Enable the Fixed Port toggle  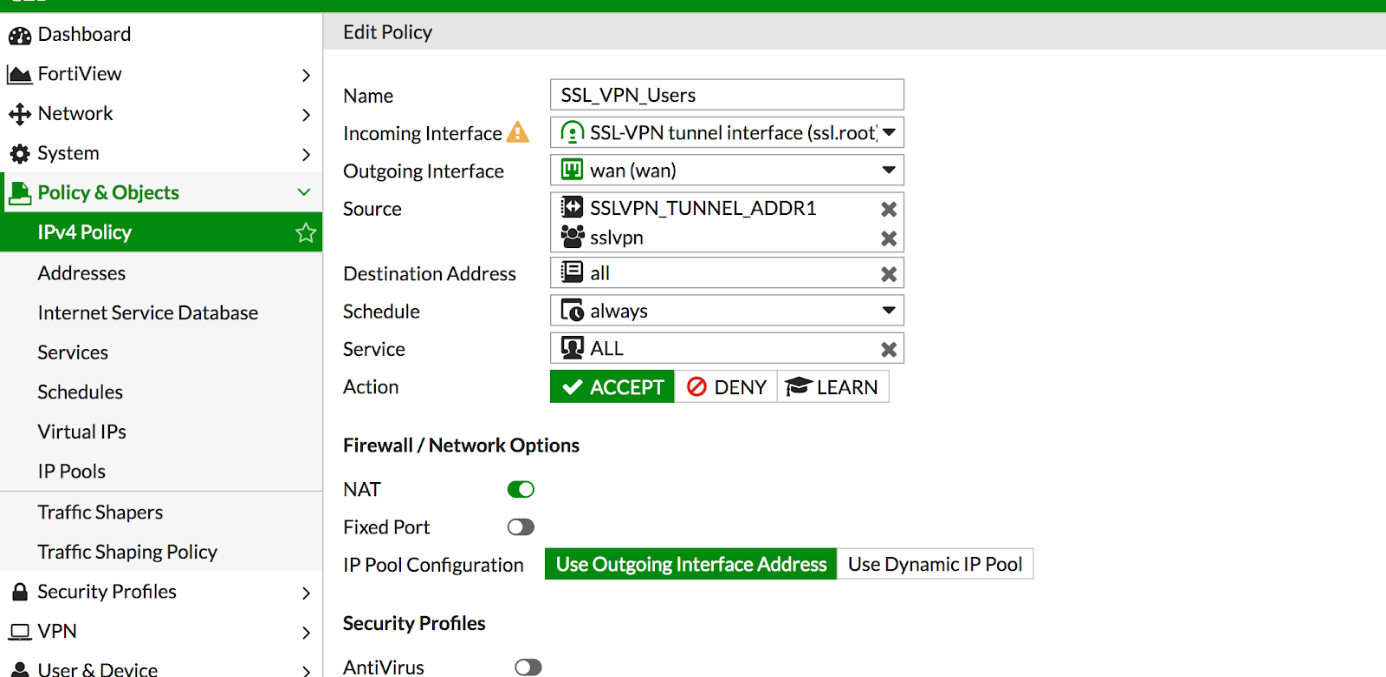coord(521,527)
